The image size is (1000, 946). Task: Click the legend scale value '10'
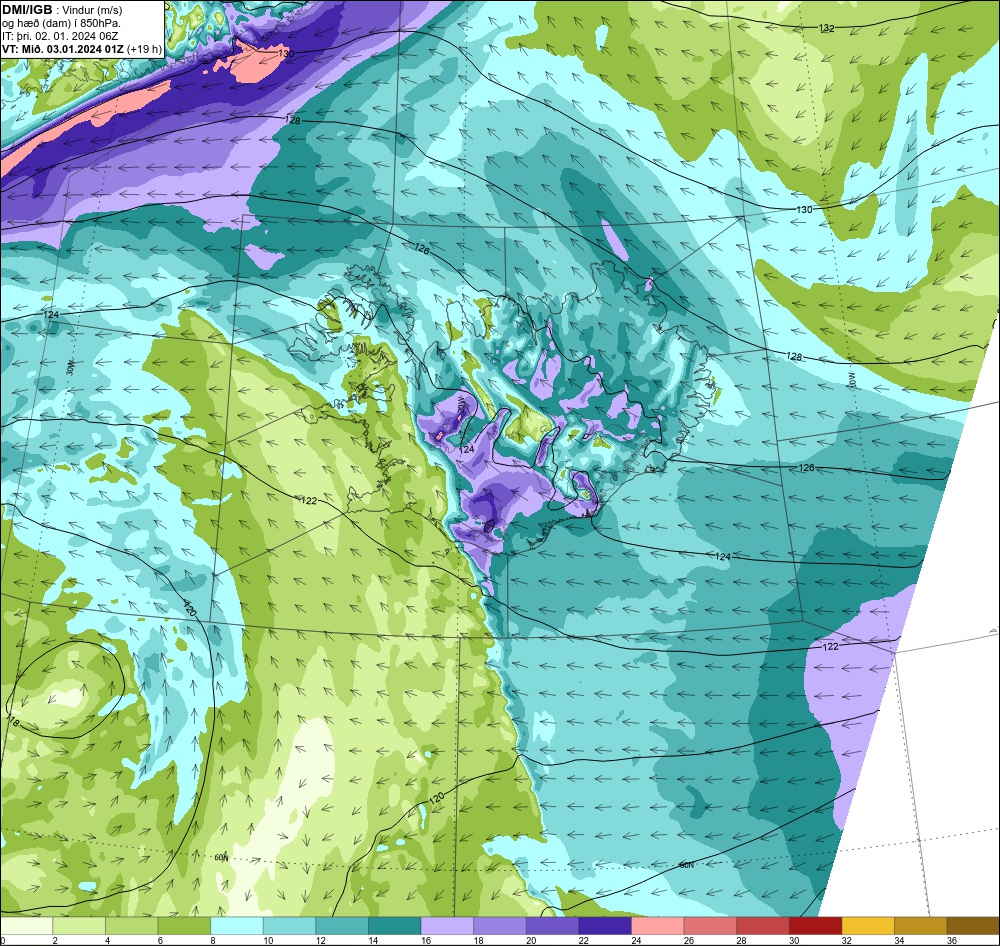click(x=268, y=940)
